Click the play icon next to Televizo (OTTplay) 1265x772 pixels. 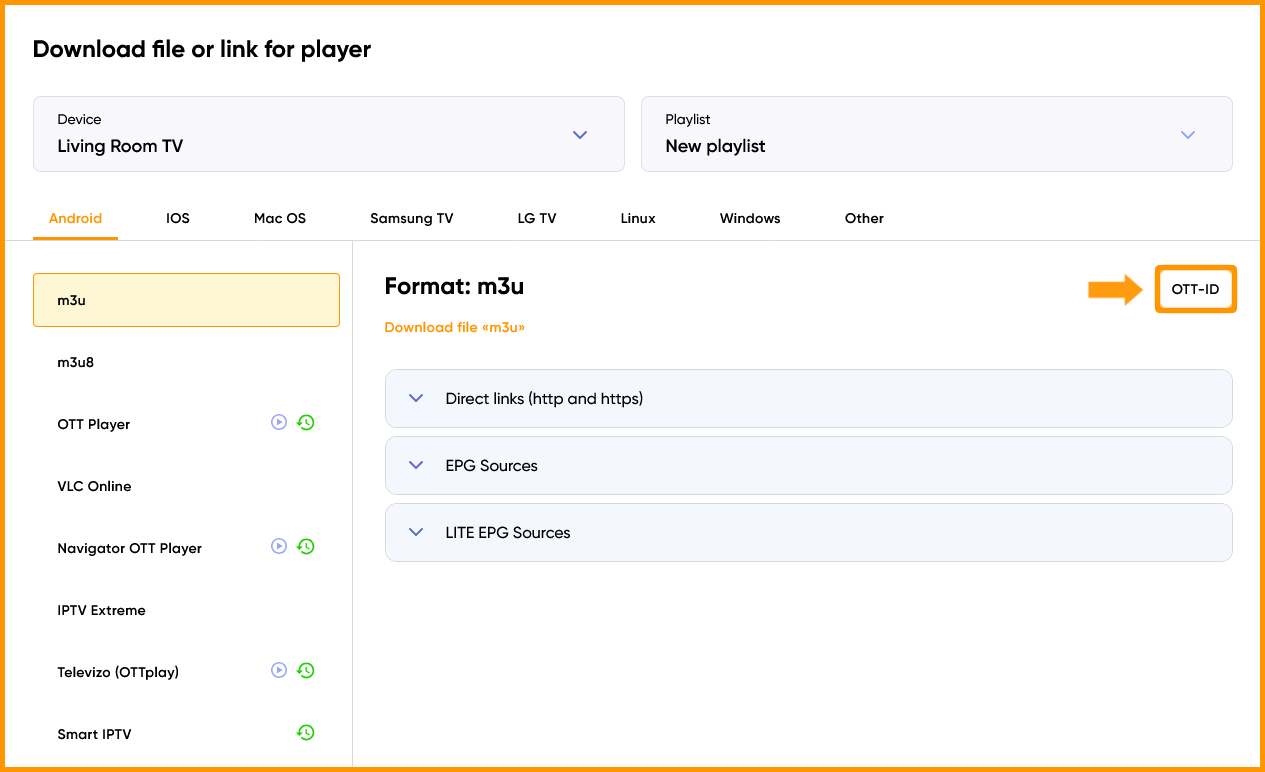pyautogui.click(x=279, y=670)
